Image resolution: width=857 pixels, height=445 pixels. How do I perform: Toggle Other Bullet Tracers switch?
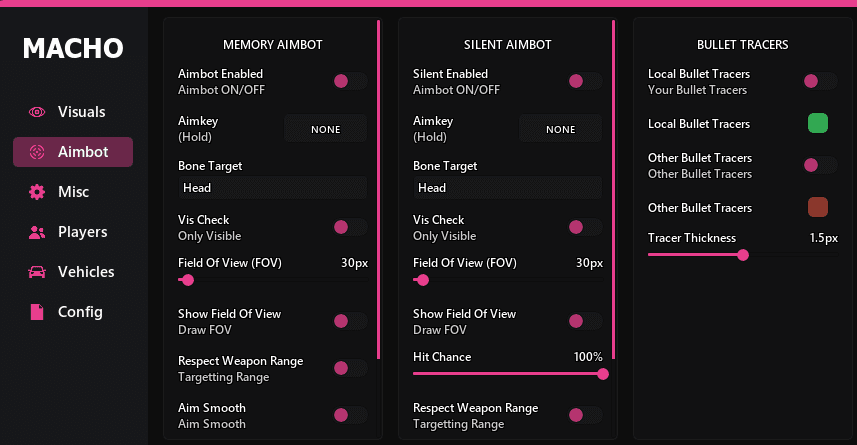(820, 165)
